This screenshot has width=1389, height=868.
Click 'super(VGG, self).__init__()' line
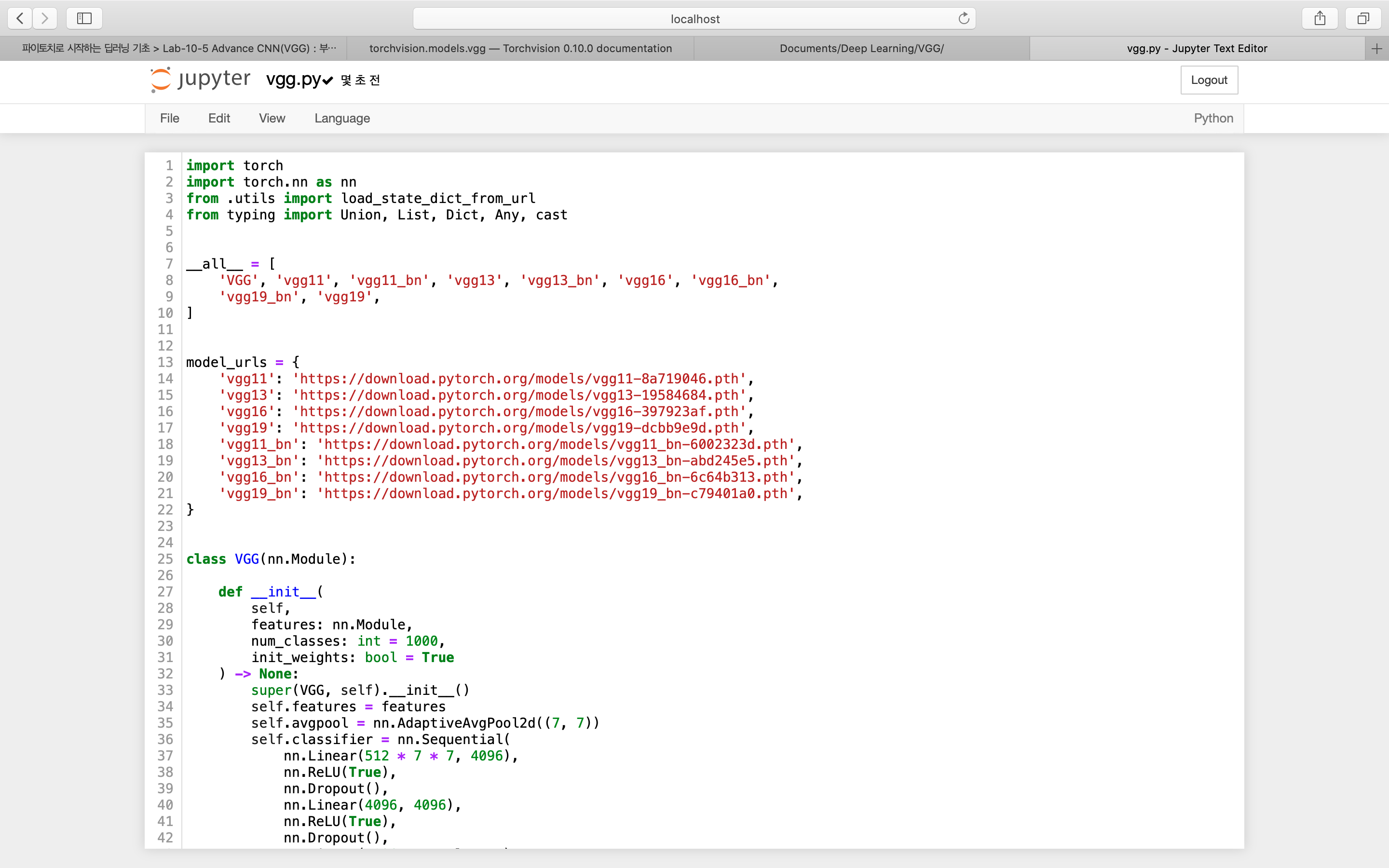point(360,691)
